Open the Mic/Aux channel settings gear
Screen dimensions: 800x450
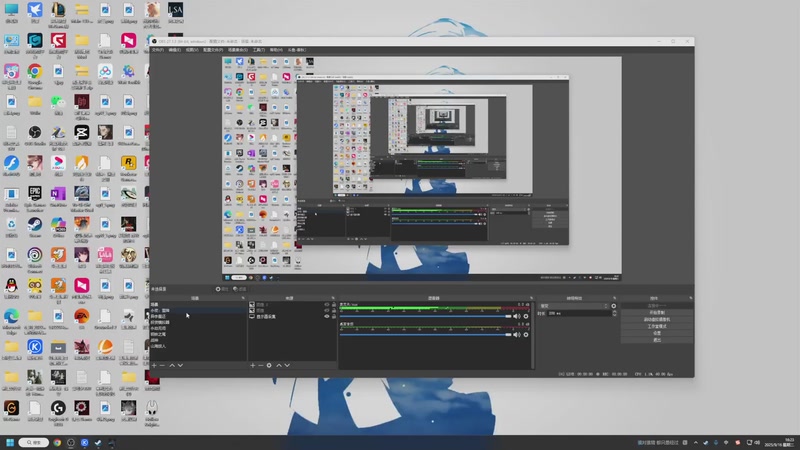click(x=526, y=316)
